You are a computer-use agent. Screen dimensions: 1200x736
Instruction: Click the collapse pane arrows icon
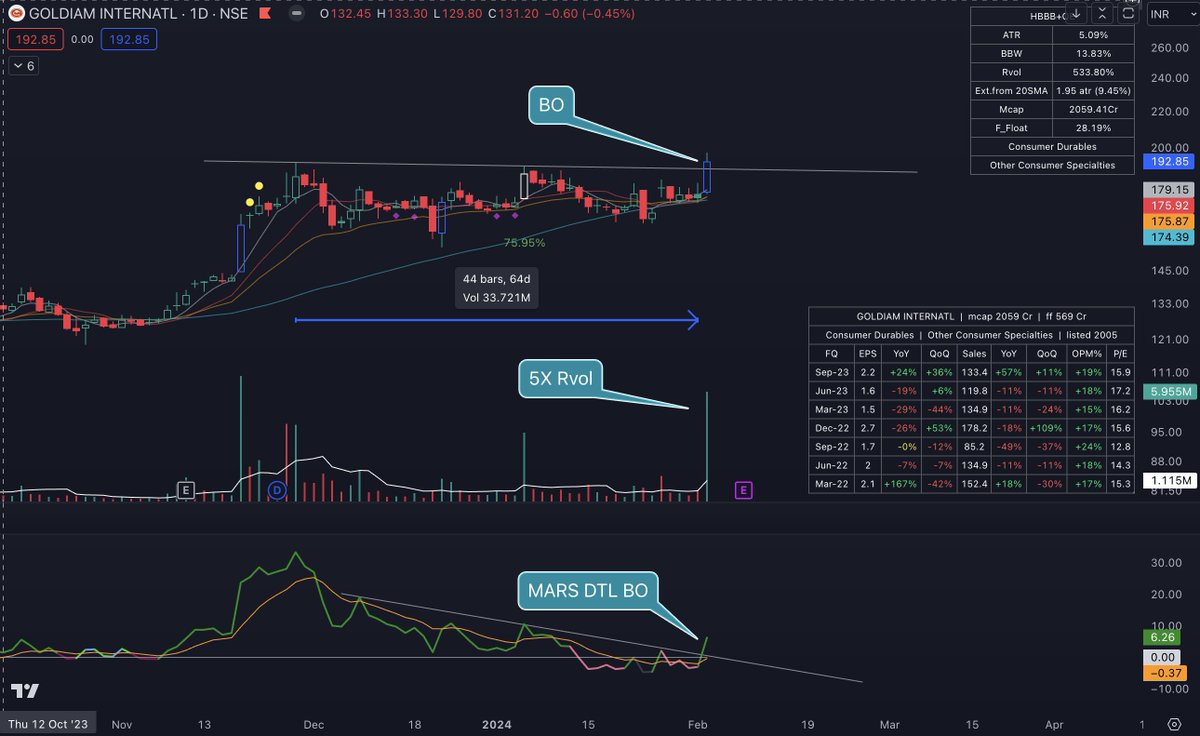pyautogui.click(x=1101, y=14)
